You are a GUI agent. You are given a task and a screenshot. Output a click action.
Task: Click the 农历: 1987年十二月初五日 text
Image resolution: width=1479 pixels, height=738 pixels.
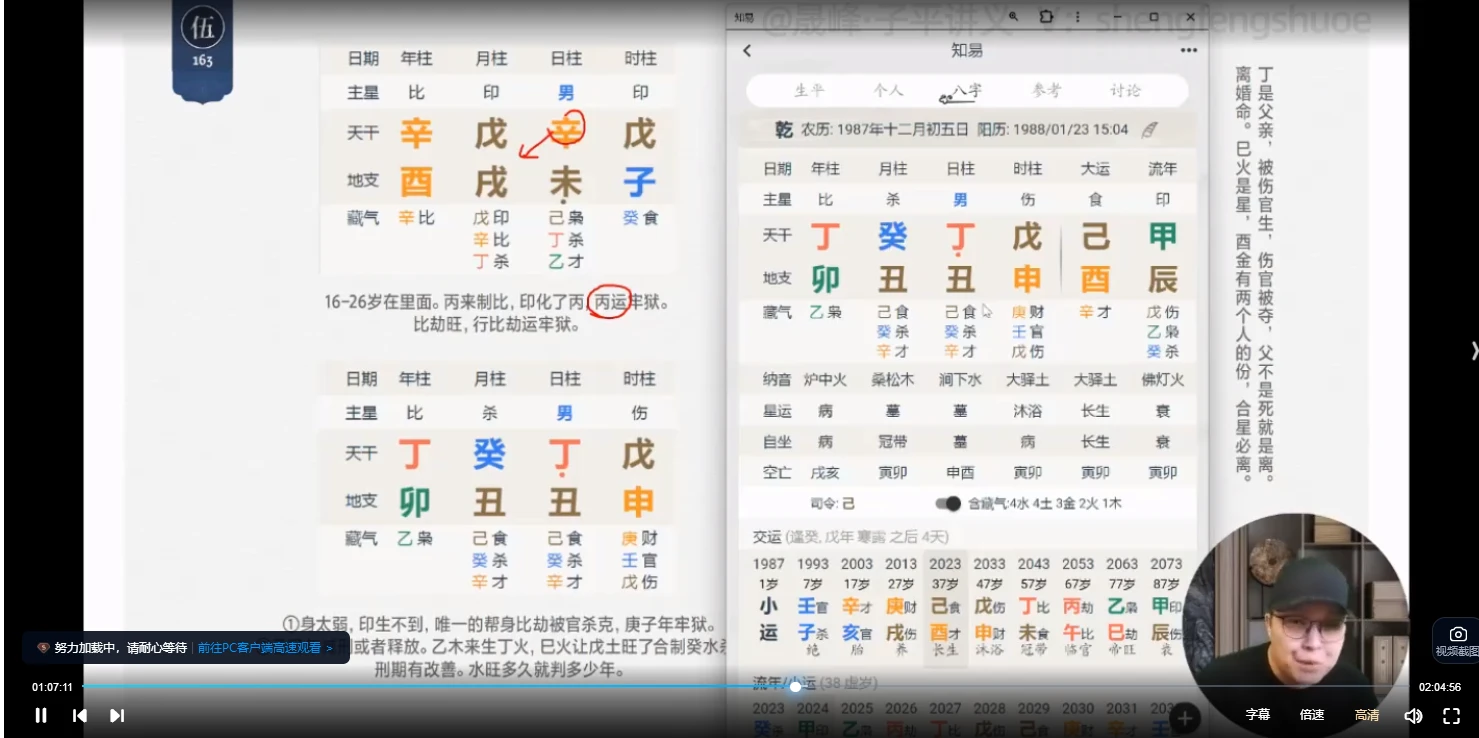click(885, 130)
